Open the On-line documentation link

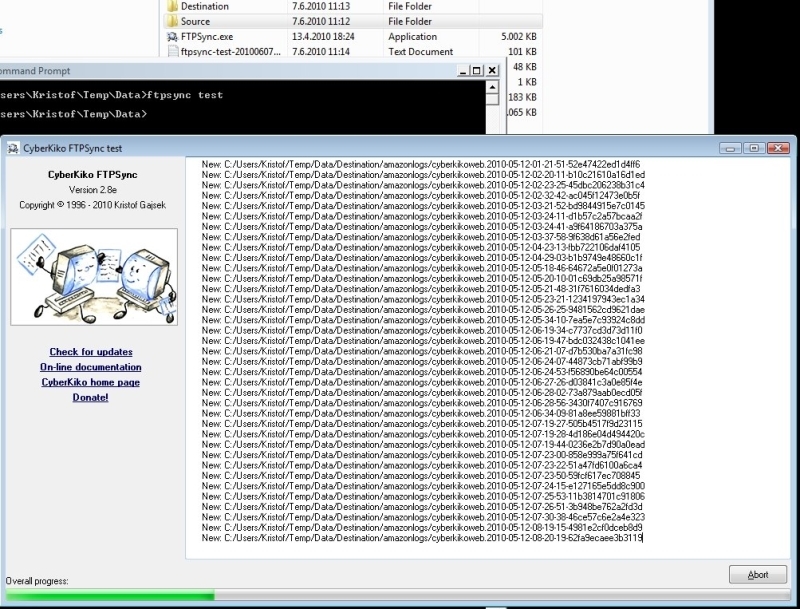point(90,367)
